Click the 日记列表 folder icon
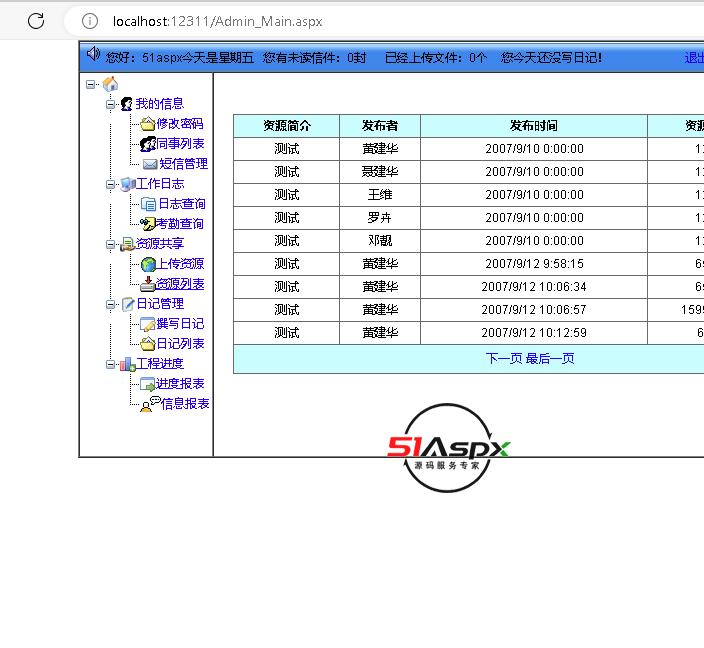Screen dimensions: 704x648 click(x=148, y=344)
